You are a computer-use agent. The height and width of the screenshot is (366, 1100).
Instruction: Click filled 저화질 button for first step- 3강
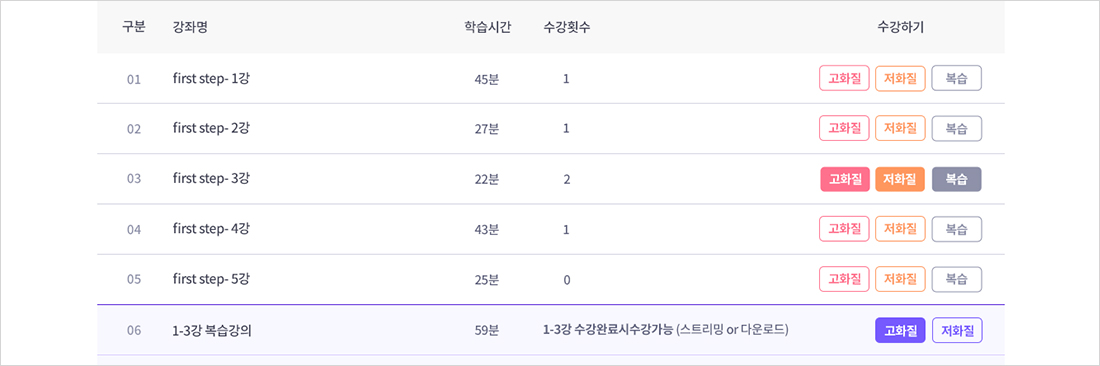click(901, 179)
